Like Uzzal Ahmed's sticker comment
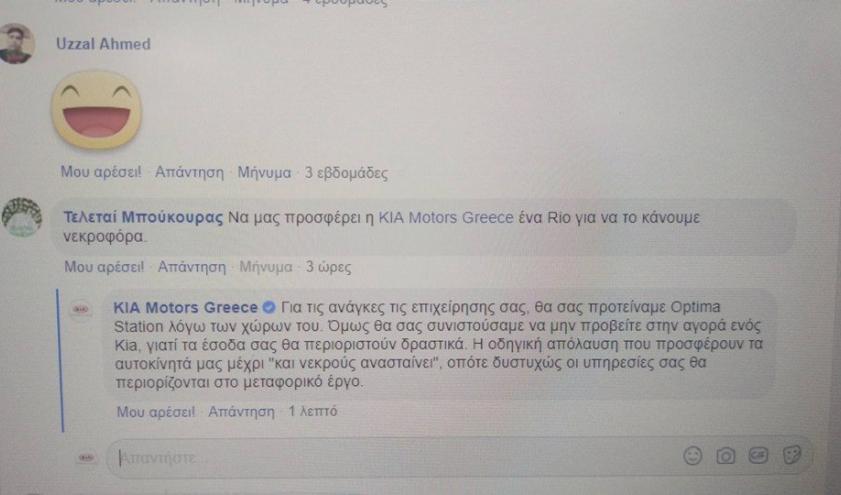This screenshot has width=841, height=495. (x=101, y=173)
